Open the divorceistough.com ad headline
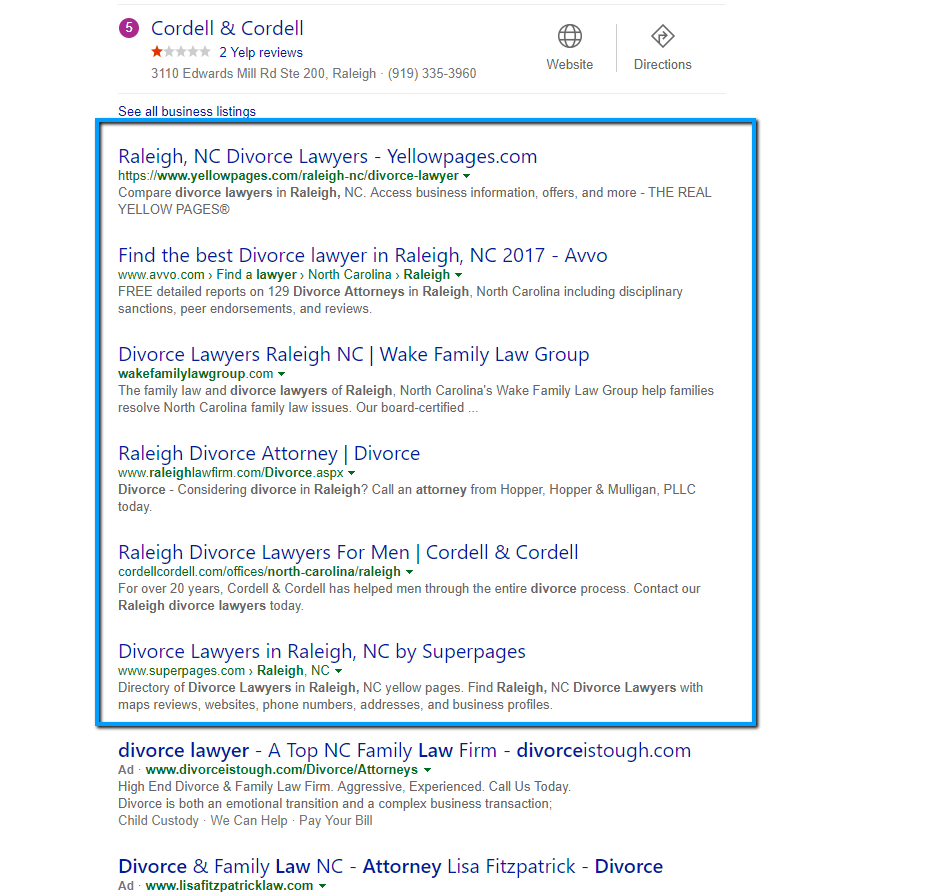The width and height of the screenshot is (927, 892). click(404, 751)
